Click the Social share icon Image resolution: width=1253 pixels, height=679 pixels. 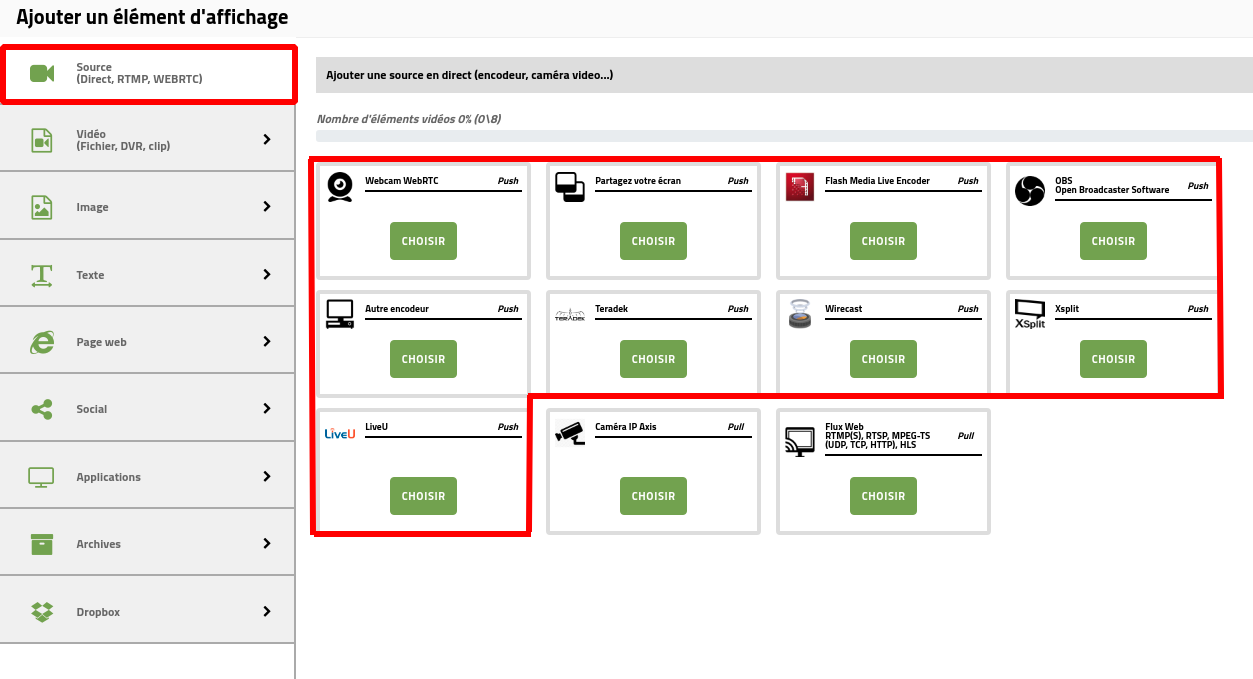click(41, 409)
